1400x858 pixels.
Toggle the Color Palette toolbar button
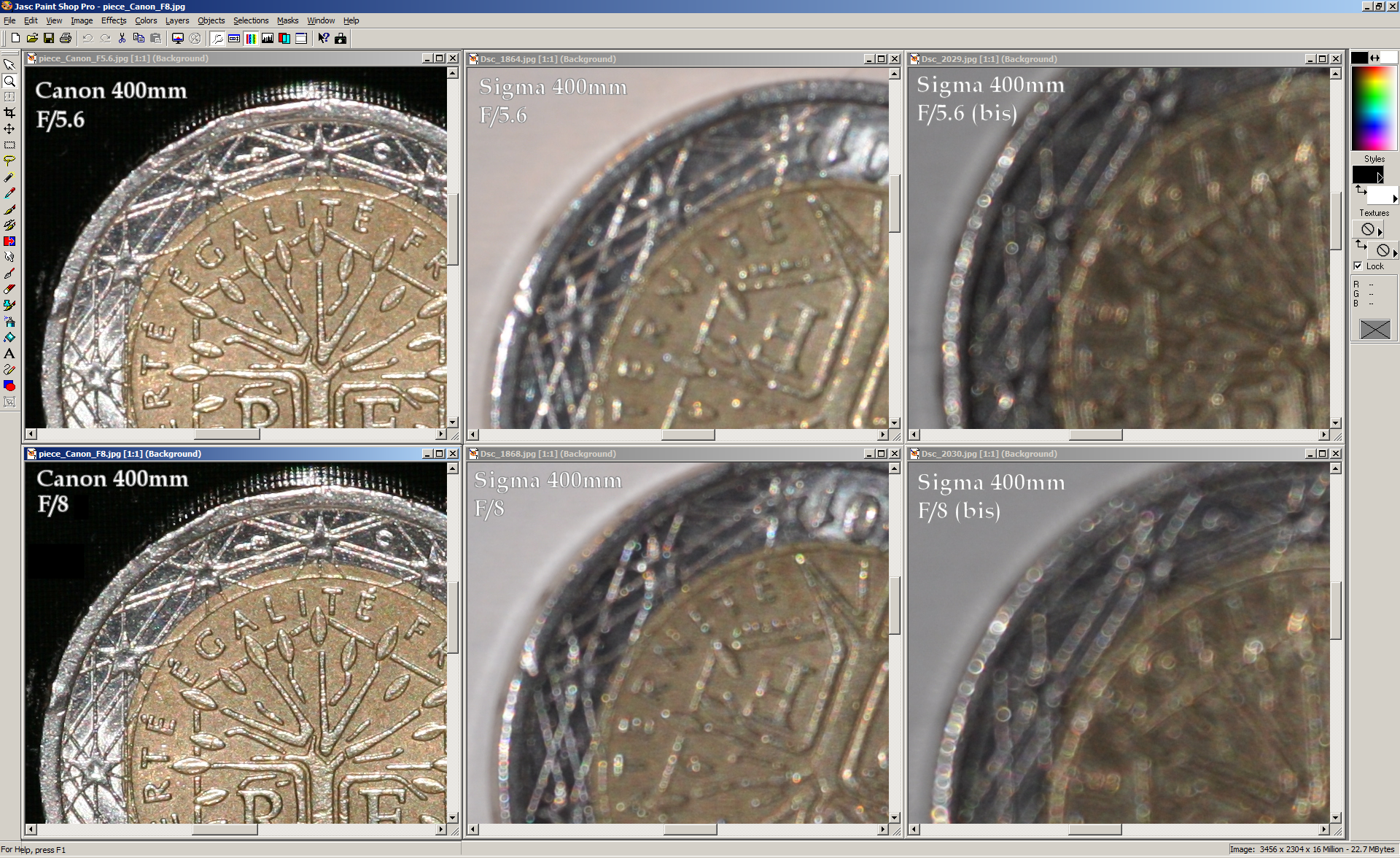tap(251, 38)
